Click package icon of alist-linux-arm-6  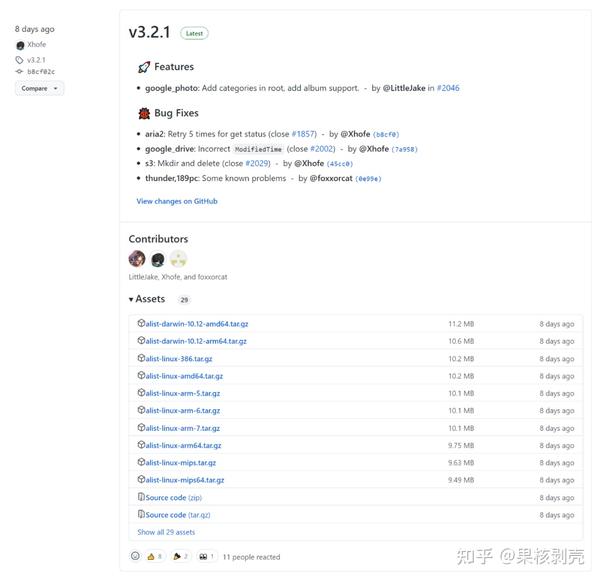click(x=141, y=410)
